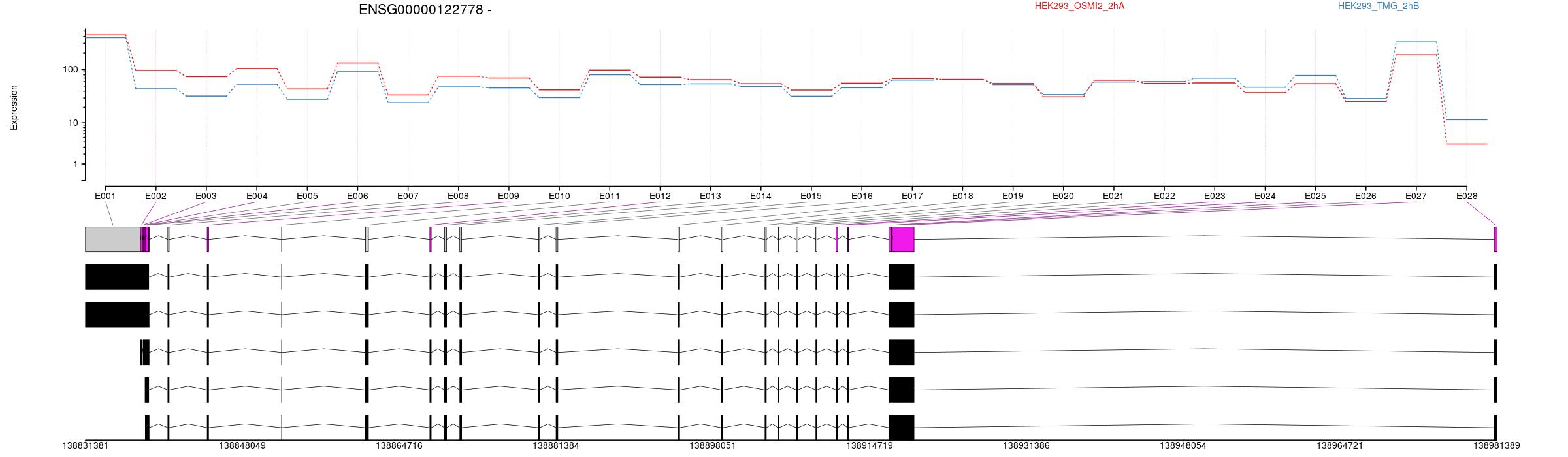The height and width of the screenshot is (457, 1568).
Task: Click the red E027 expression peak segment
Action: (x=1416, y=55)
